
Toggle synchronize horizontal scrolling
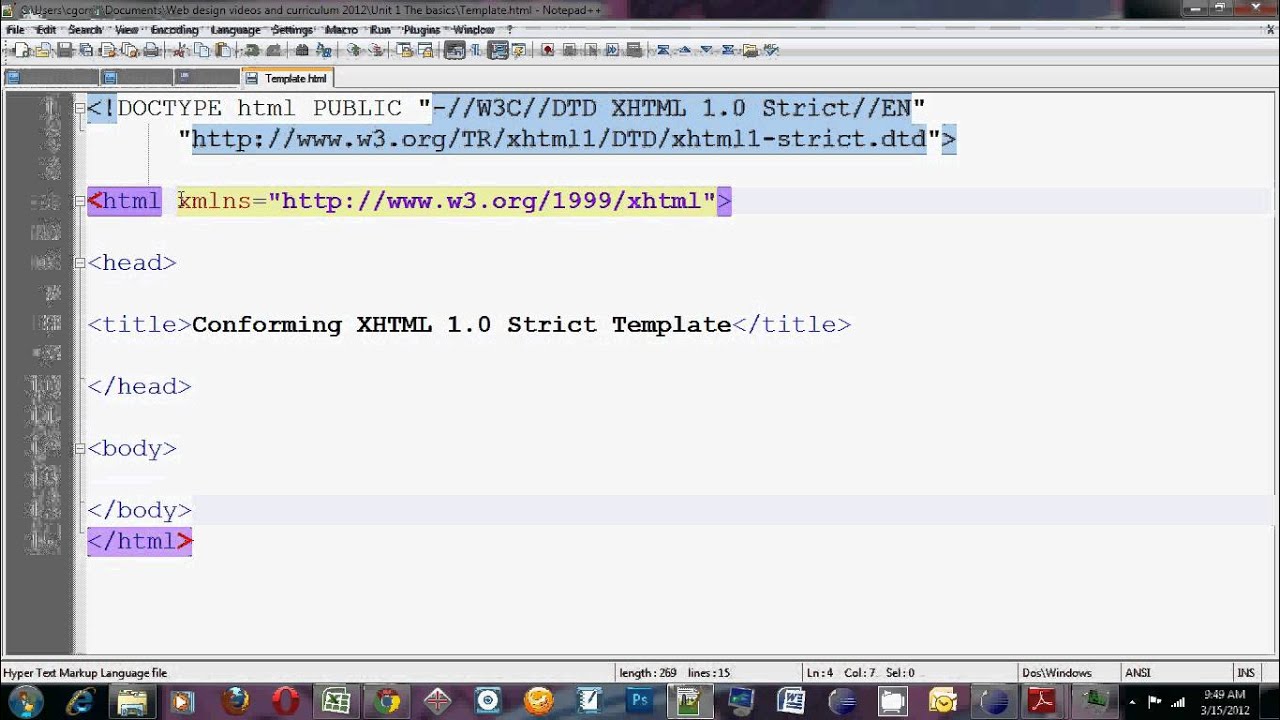425,50
